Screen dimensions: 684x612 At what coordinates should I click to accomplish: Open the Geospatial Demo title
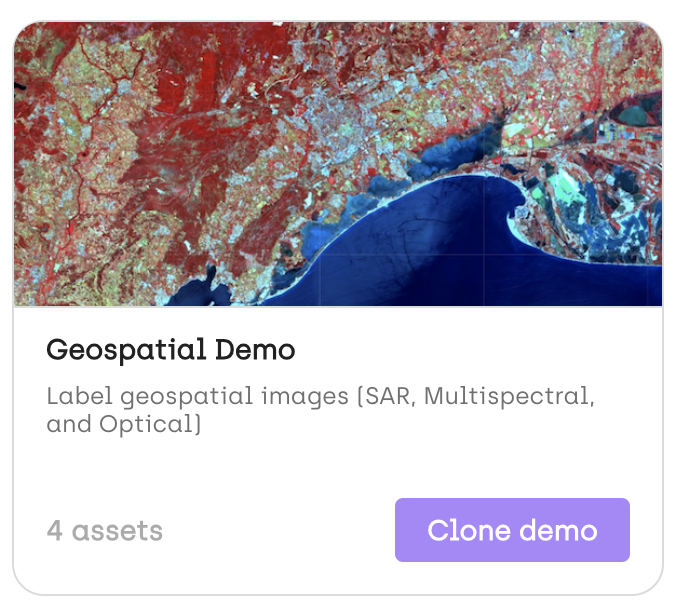pyautogui.click(x=171, y=350)
